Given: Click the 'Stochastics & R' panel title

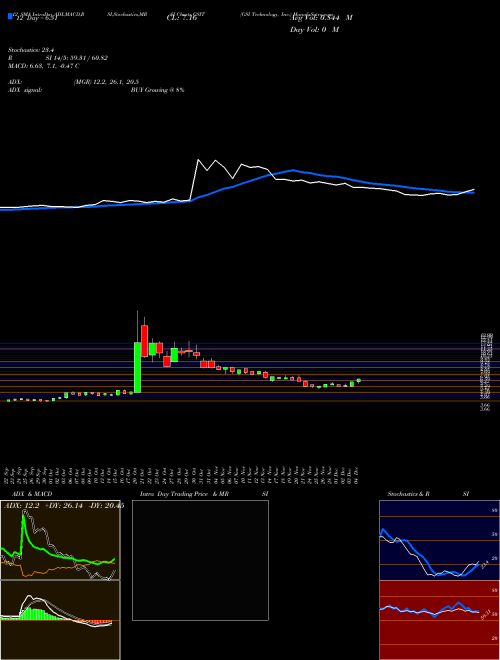Looking at the screenshot, I should tap(409, 494).
